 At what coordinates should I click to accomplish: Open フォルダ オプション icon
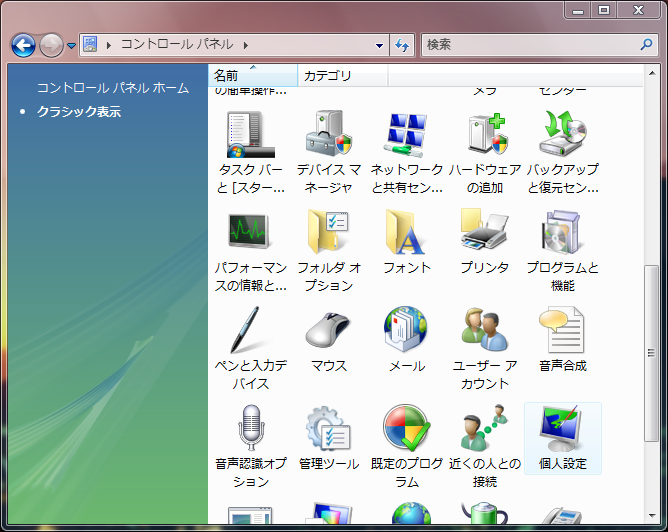[328, 232]
